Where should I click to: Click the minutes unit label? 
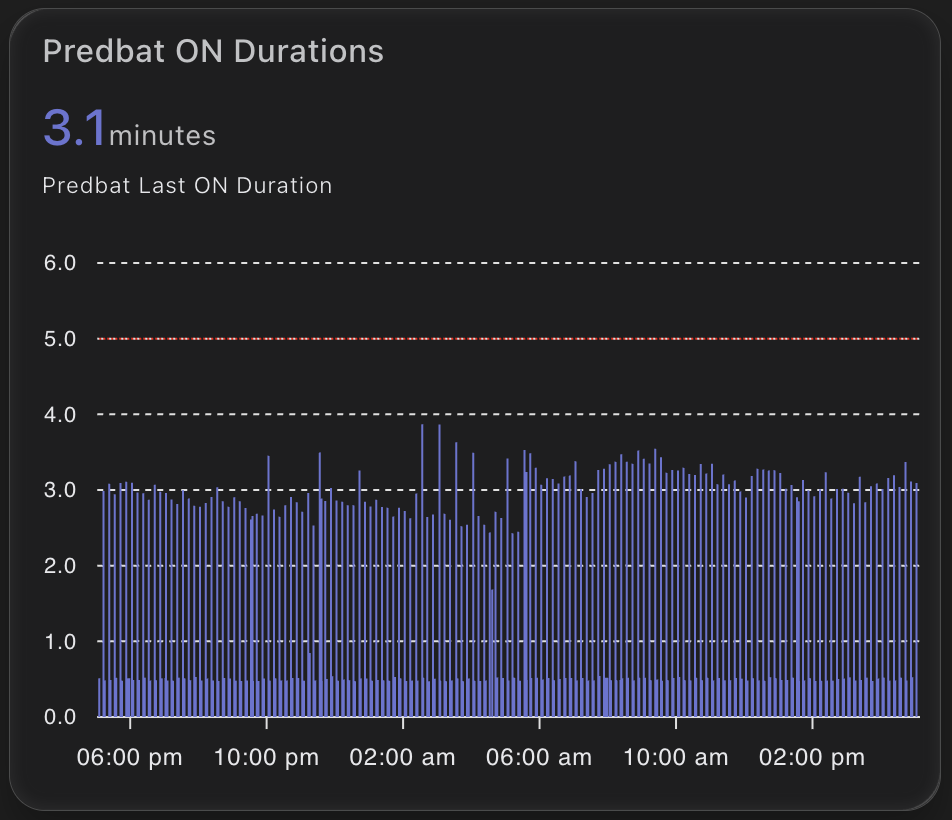tap(162, 135)
